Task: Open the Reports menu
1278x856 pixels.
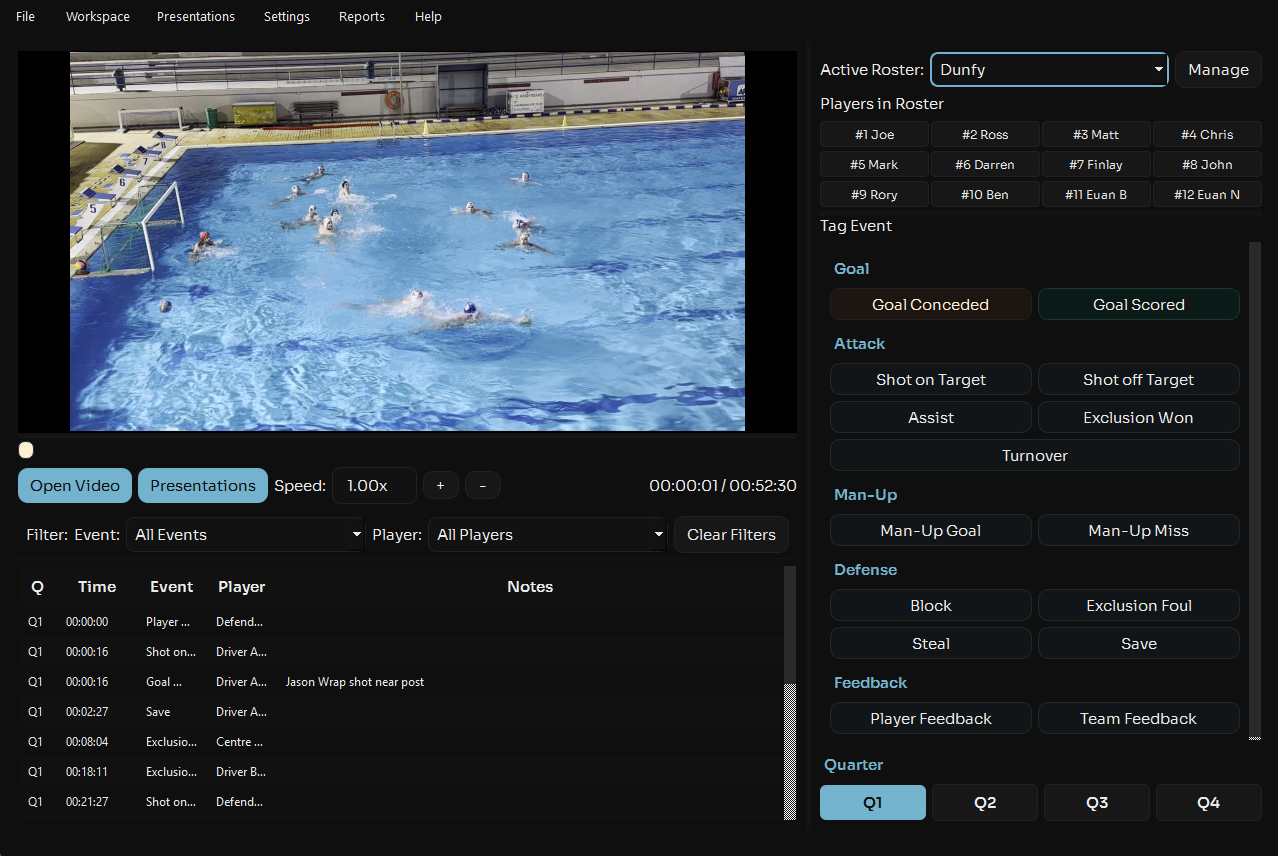Action: [361, 16]
